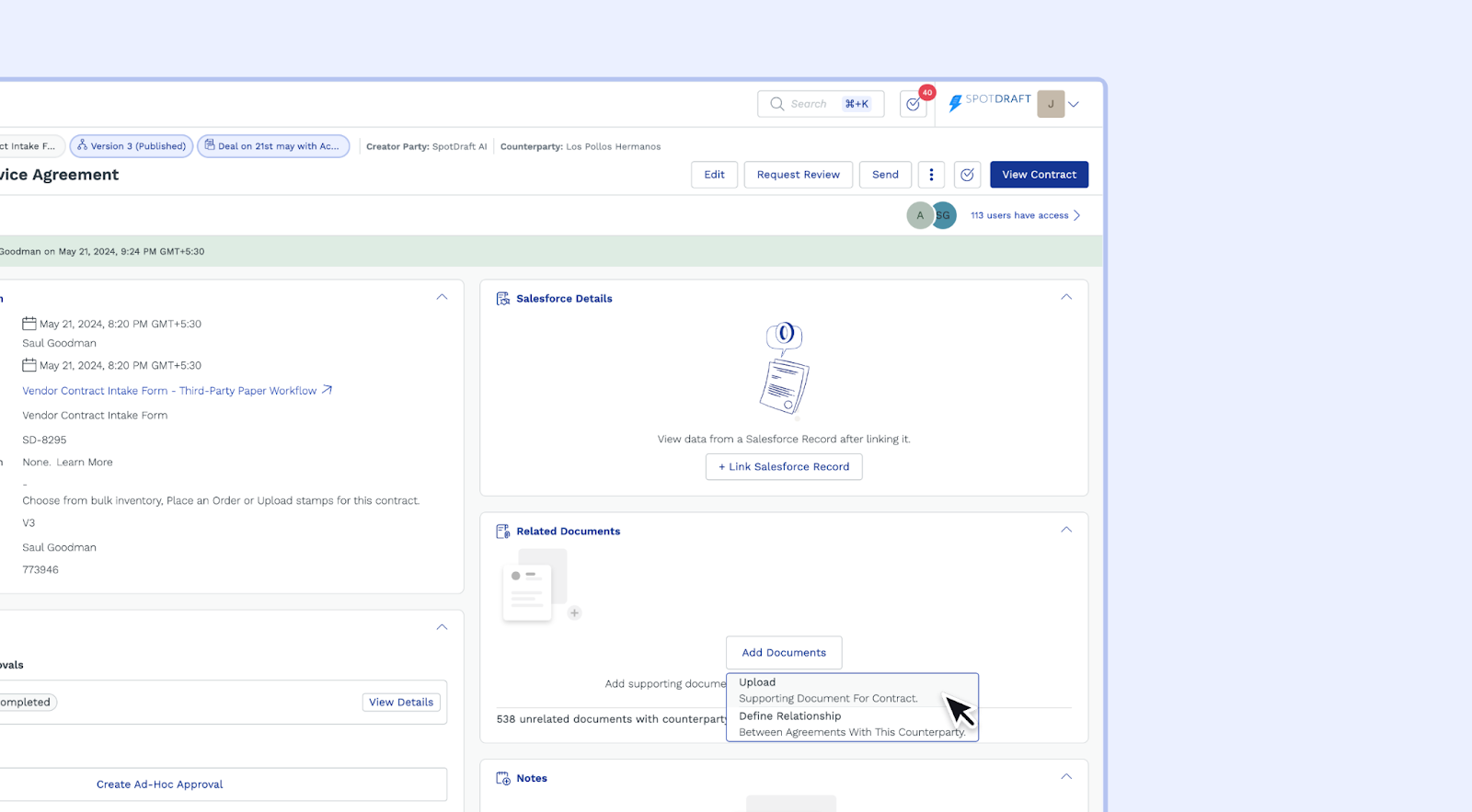Click the Salesforce Details panel icon
Viewport: 1472px width, 812px height.
503,299
